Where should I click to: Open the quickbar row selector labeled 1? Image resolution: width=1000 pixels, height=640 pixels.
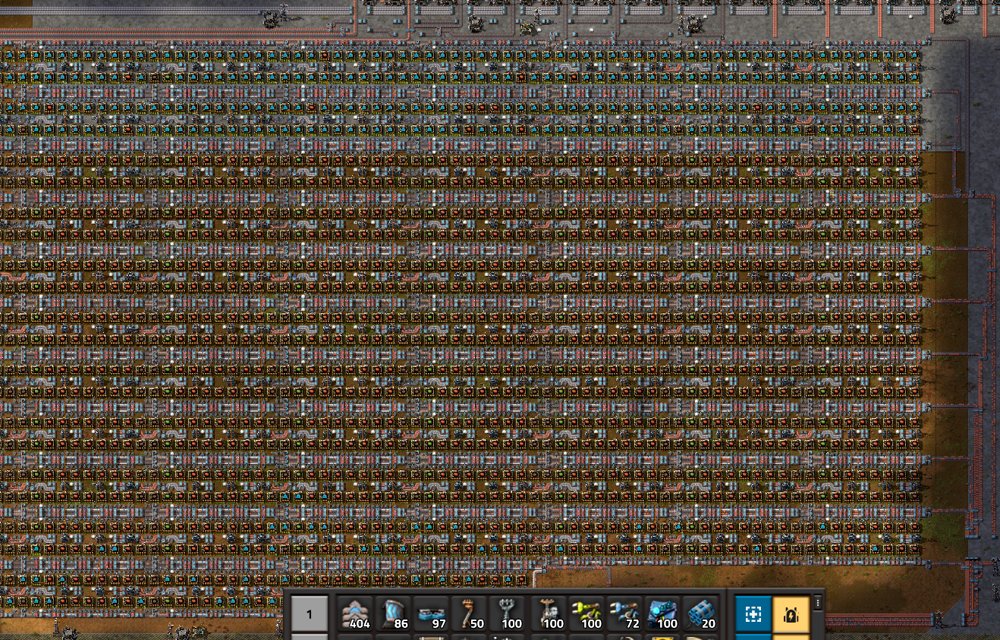point(309,614)
